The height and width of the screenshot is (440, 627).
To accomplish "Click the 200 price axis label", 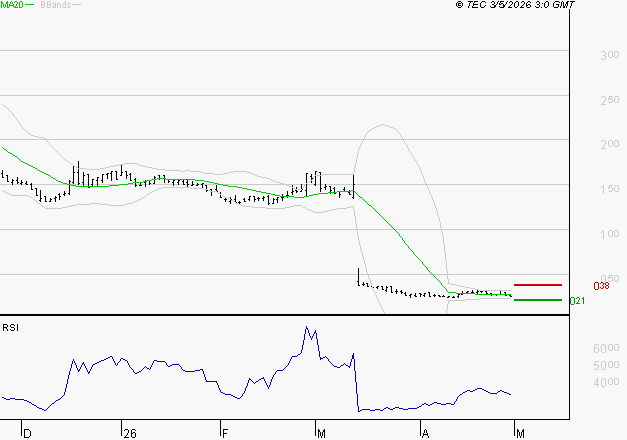I will coord(610,144).
